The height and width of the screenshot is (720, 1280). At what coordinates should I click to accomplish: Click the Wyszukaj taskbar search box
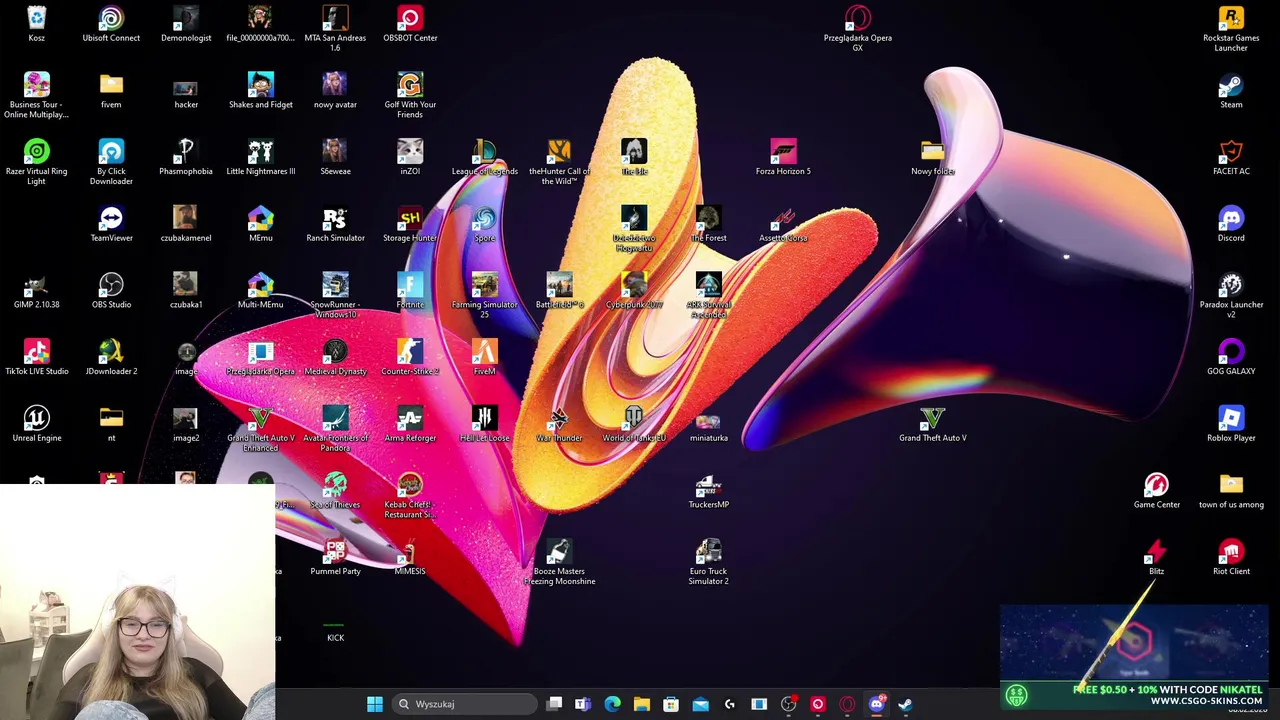pos(466,704)
